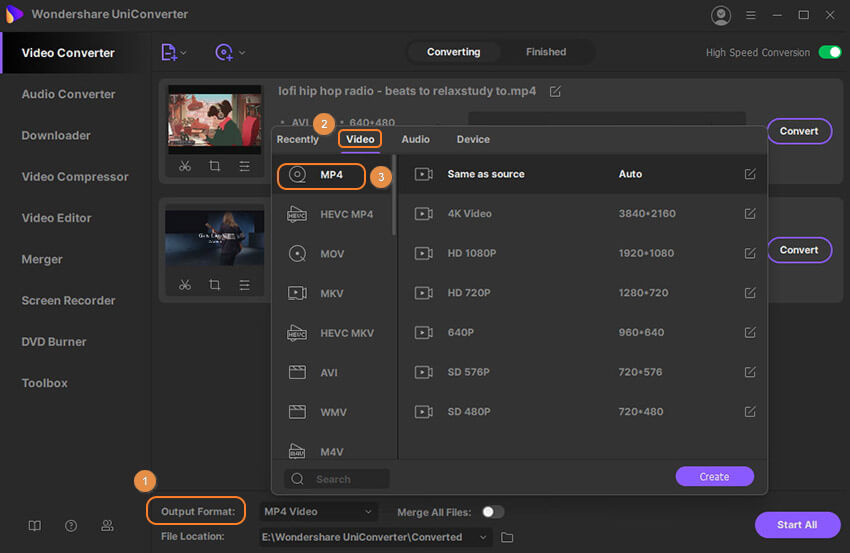Edit the SD 576P preset
Image resolution: width=850 pixels, height=553 pixels.
pyautogui.click(x=750, y=372)
